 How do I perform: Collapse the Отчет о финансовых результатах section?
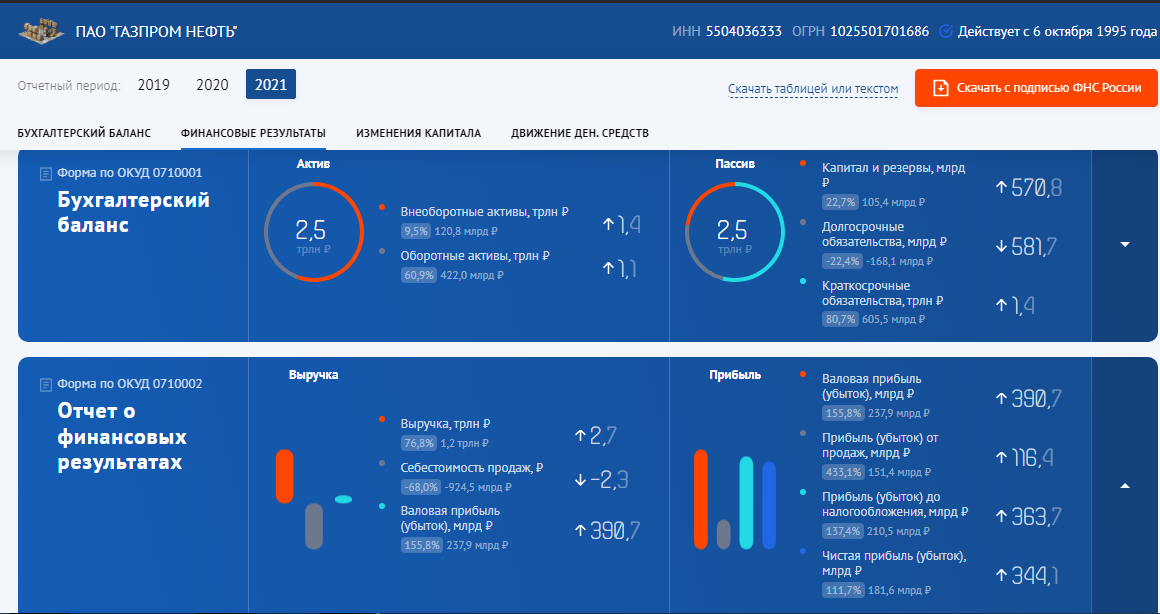[x=1125, y=487]
